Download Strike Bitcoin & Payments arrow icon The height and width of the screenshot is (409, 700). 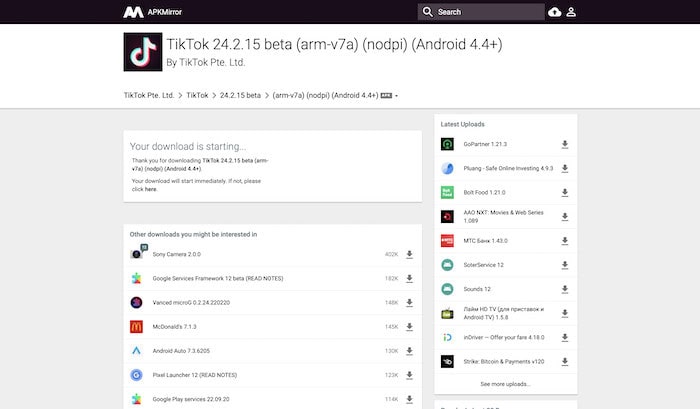[565, 361]
